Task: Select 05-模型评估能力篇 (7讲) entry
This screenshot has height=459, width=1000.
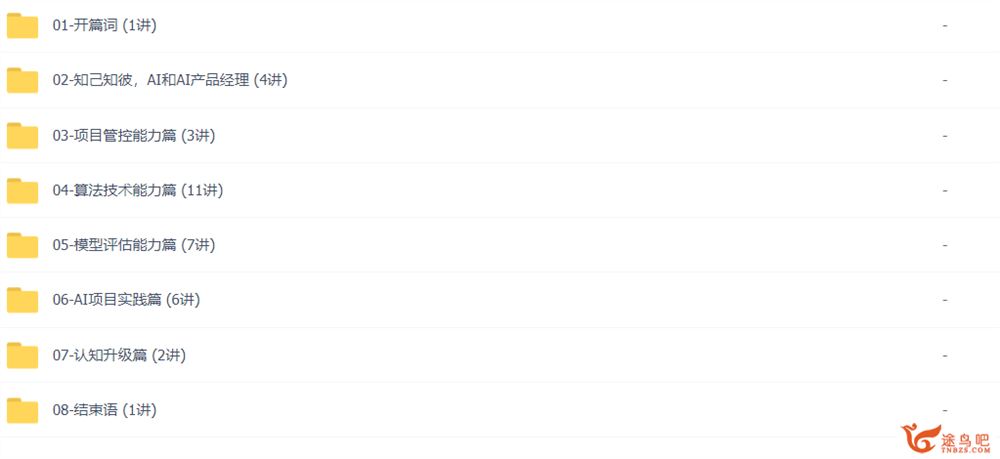Action: (x=134, y=245)
